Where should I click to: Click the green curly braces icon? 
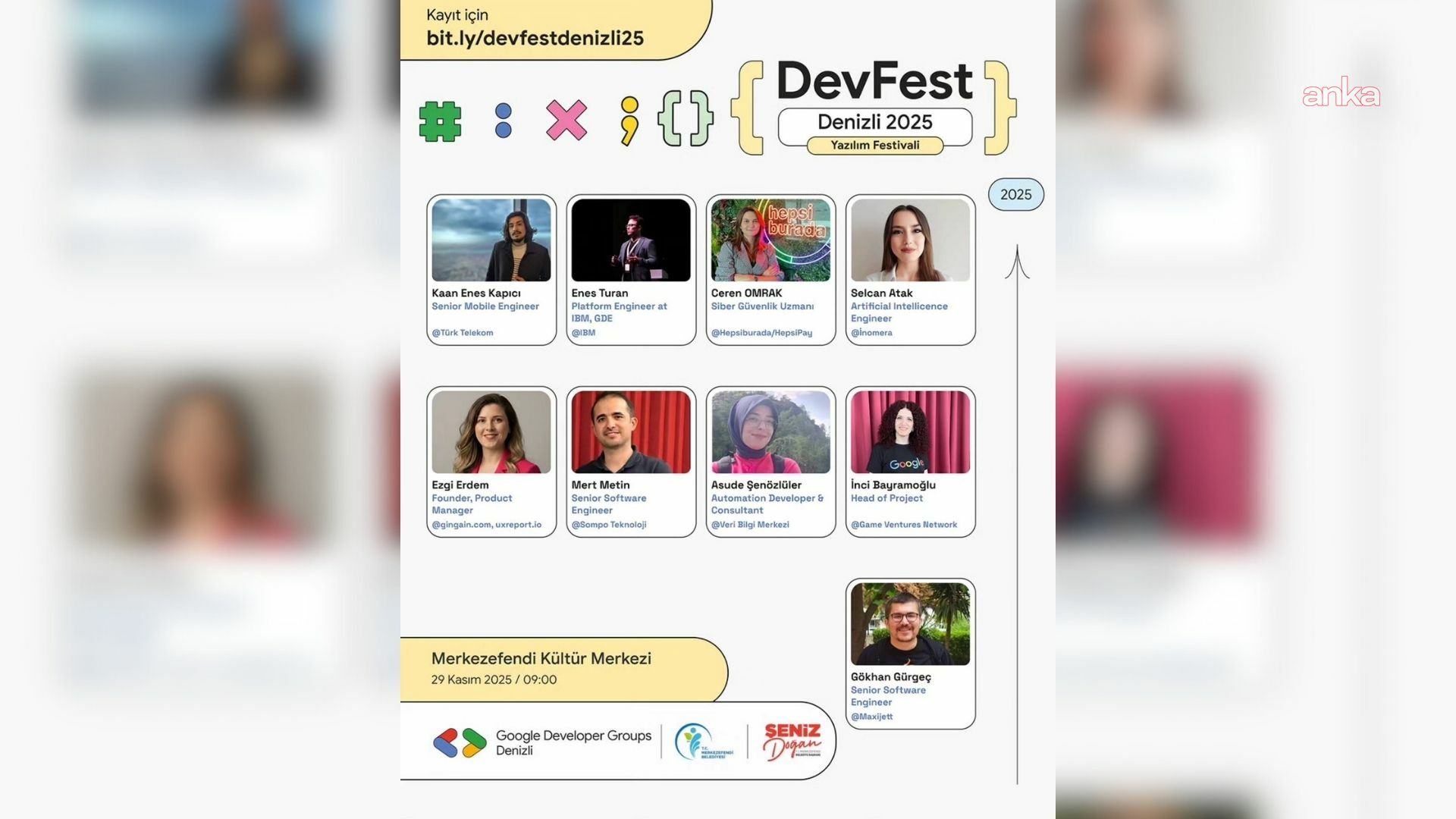pos(686,118)
